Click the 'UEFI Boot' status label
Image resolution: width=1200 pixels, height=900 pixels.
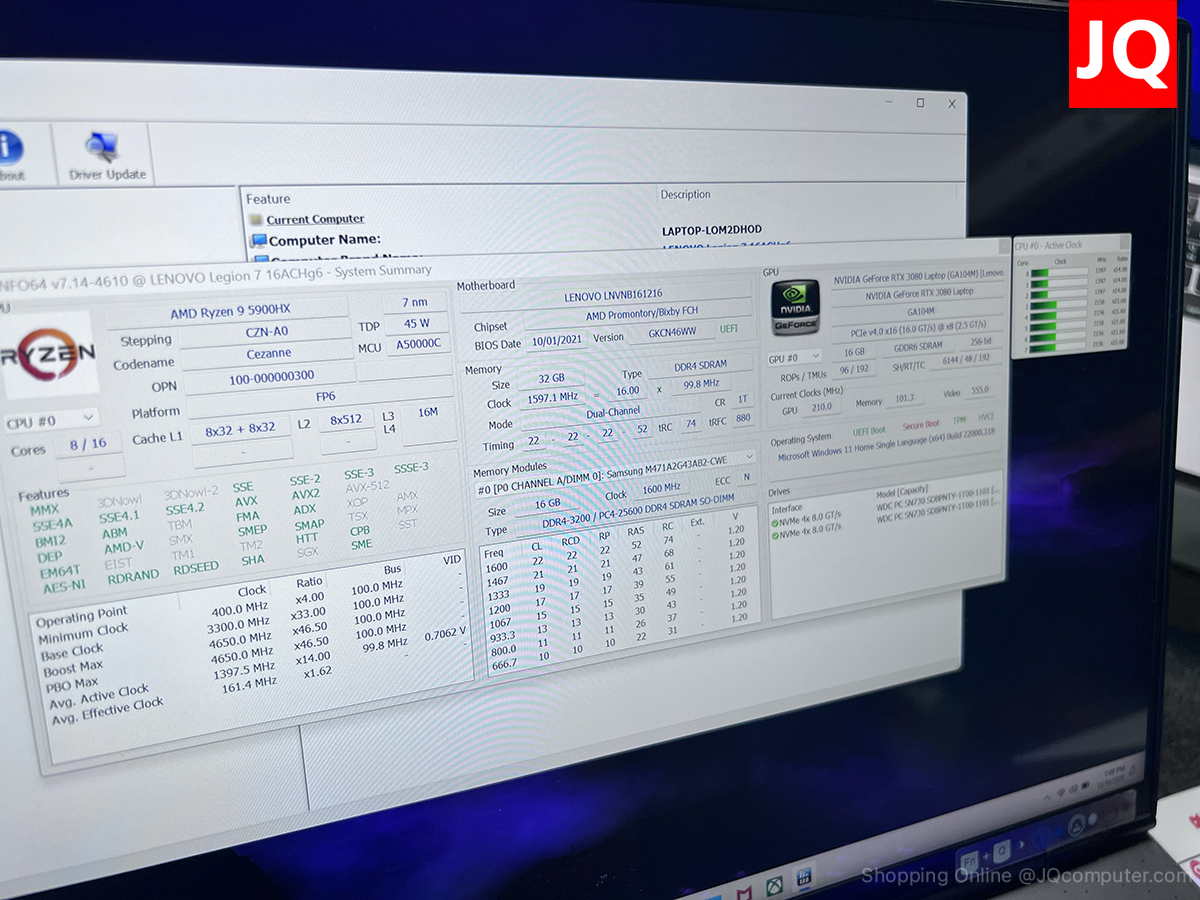coord(869,430)
